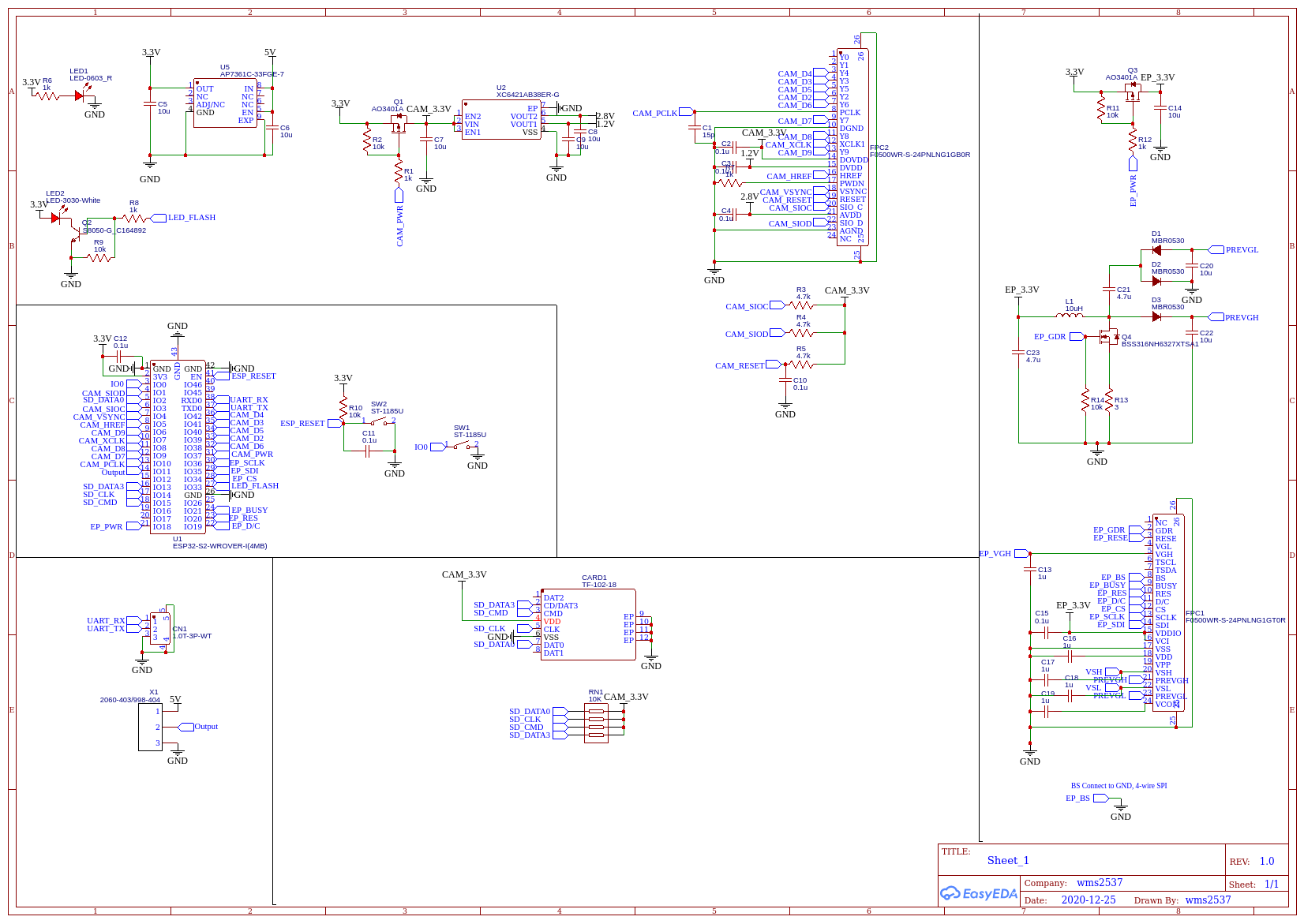
Task: Click the PREVGL net flag beside D1
Action: click(x=1234, y=250)
